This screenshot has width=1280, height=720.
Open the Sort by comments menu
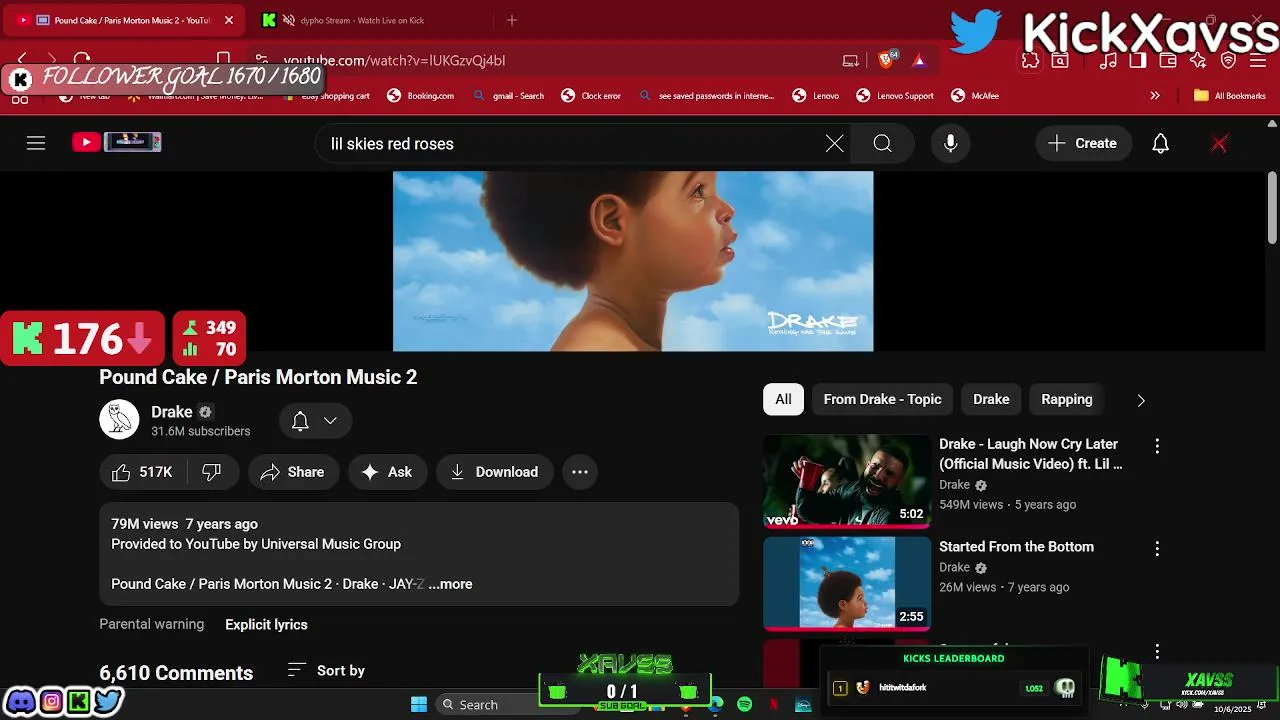click(x=326, y=670)
